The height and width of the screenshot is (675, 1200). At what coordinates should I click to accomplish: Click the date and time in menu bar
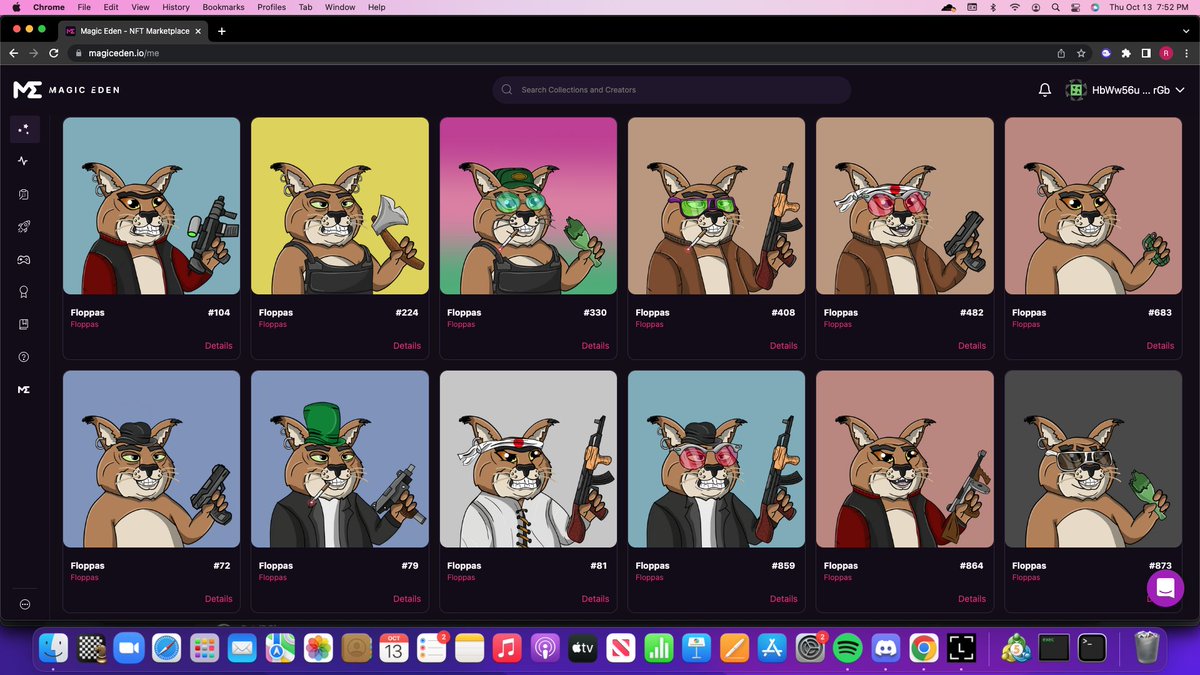1151,7
